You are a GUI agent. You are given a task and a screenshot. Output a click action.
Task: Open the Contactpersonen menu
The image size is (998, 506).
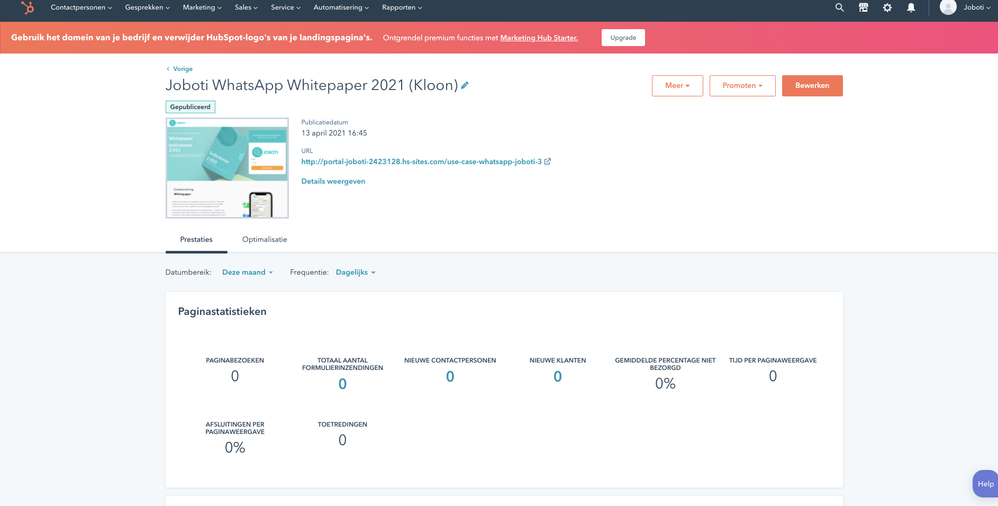(x=81, y=8)
